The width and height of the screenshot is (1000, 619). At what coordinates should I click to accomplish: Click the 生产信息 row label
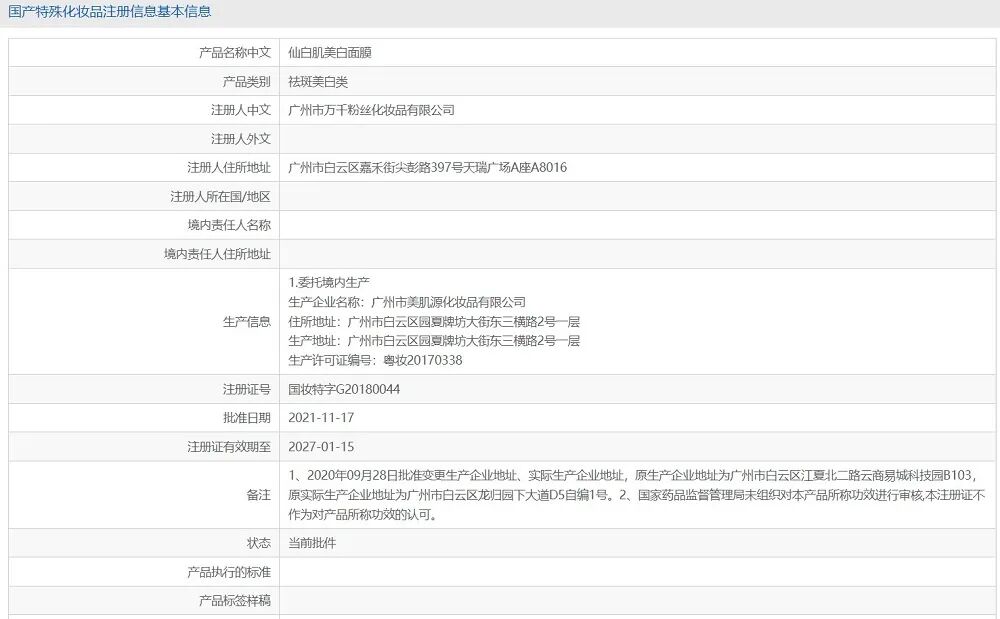[243, 323]
